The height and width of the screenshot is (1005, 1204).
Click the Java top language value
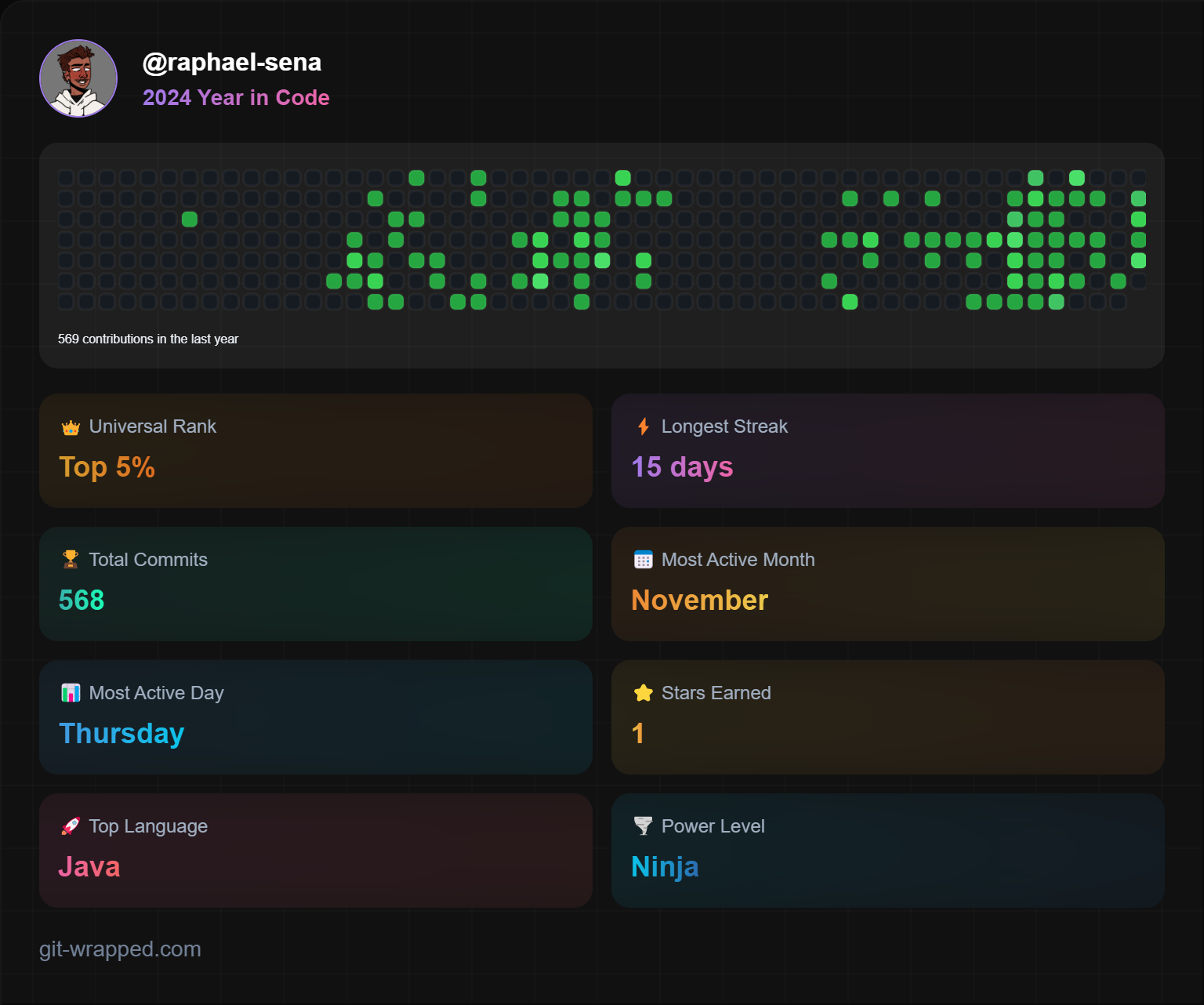[89, 867]
